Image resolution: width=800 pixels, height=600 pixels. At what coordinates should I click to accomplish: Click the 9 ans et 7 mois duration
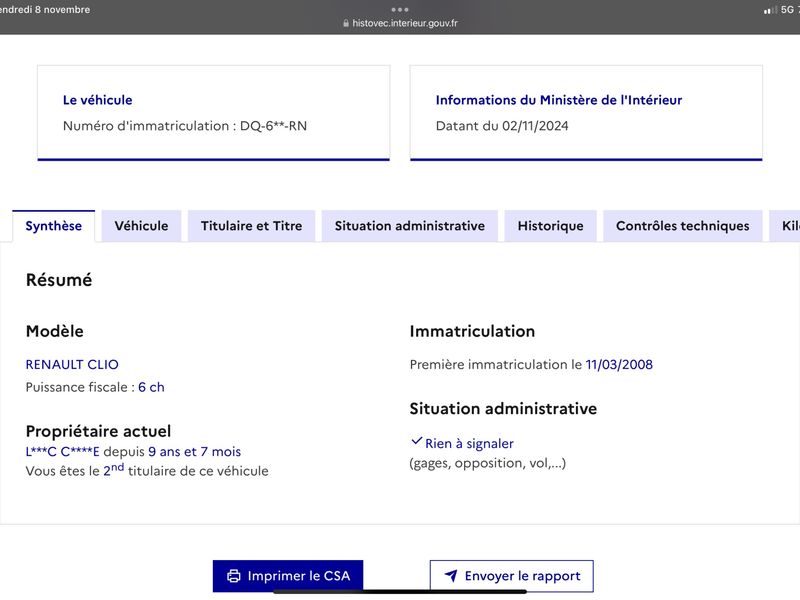[x=194, y=452]
